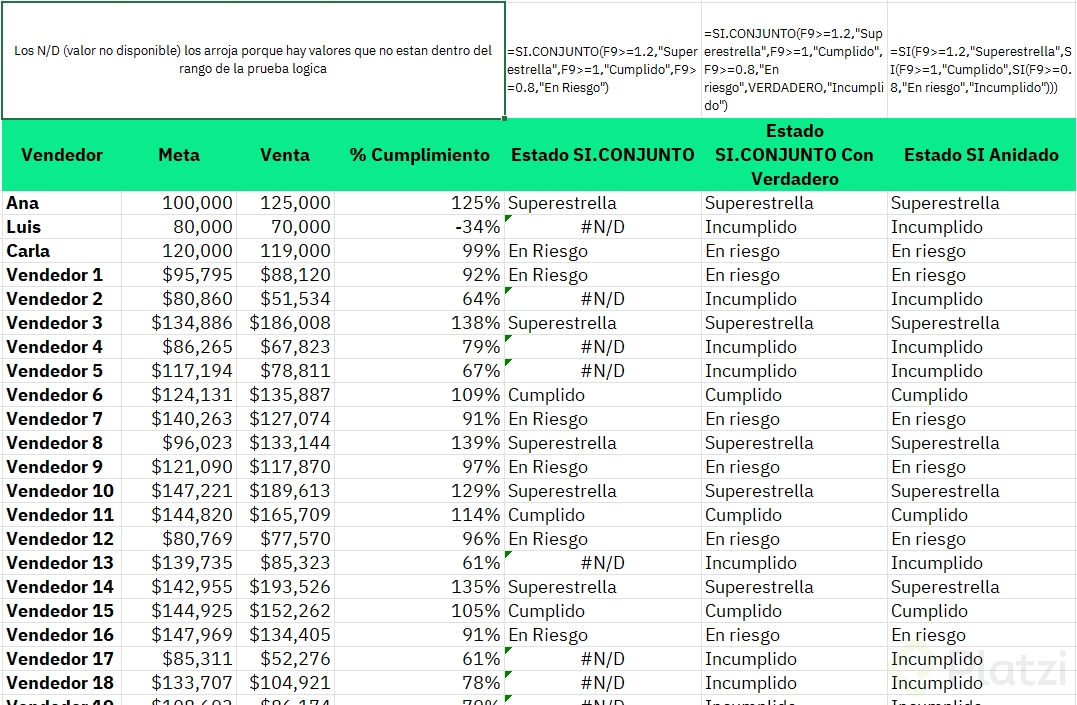Select the $78,811 Venta cell
The image size is (1077, 705).
pos(285,371)
